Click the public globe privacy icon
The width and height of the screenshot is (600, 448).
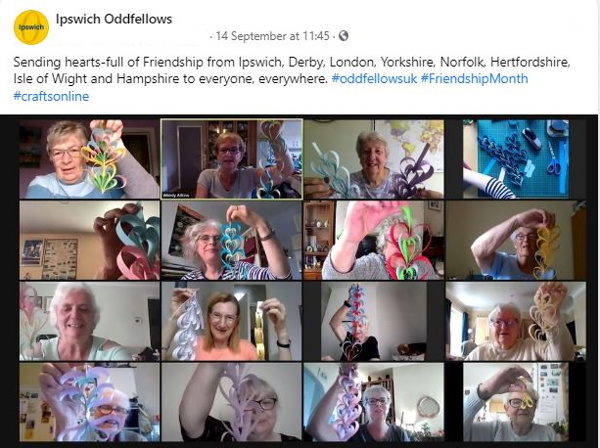coord(344,36)
